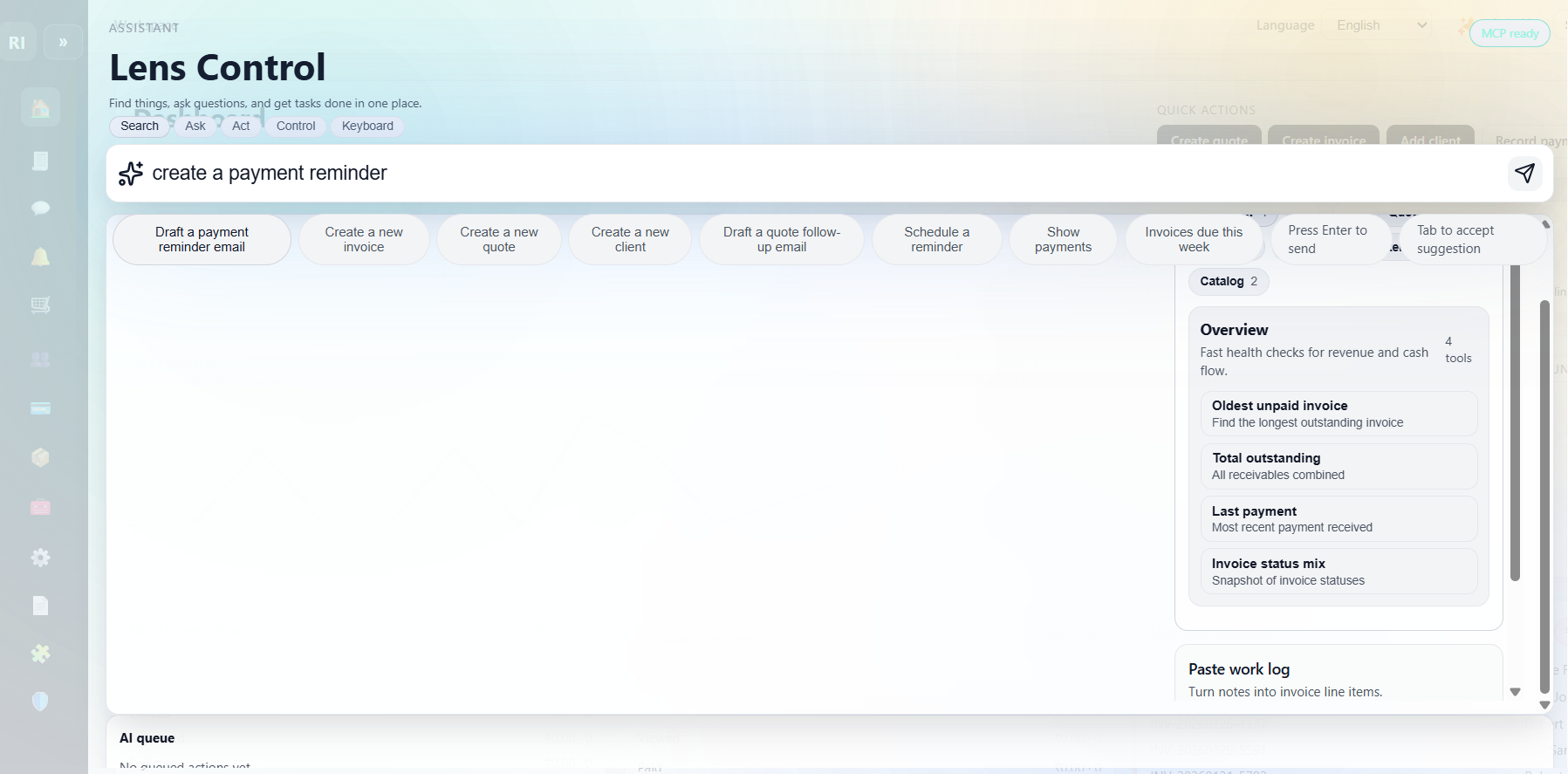Open the clients people sidebar icon

(x=40, y=359)
